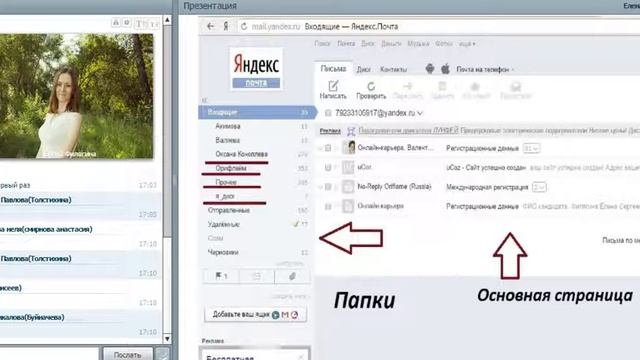Click avatar of uCoz sender
Image resolution: width=640 pixels, height=360 pixels.
[x=348, y=167]
